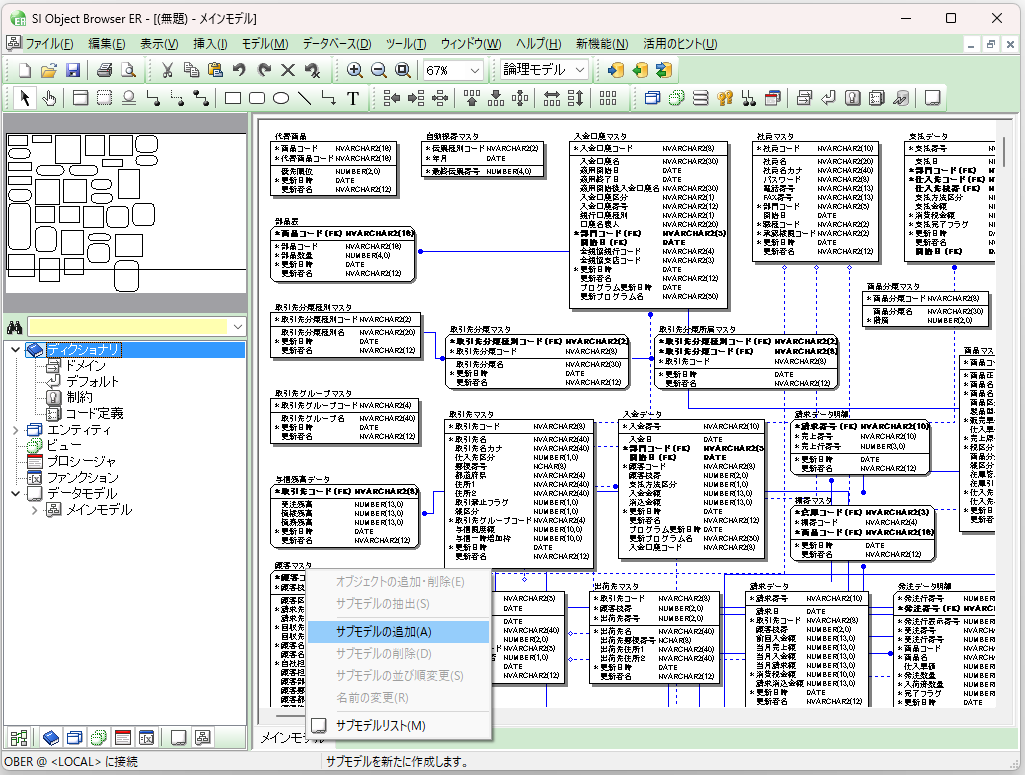Open a file using the folder icon

click(49, 70)
